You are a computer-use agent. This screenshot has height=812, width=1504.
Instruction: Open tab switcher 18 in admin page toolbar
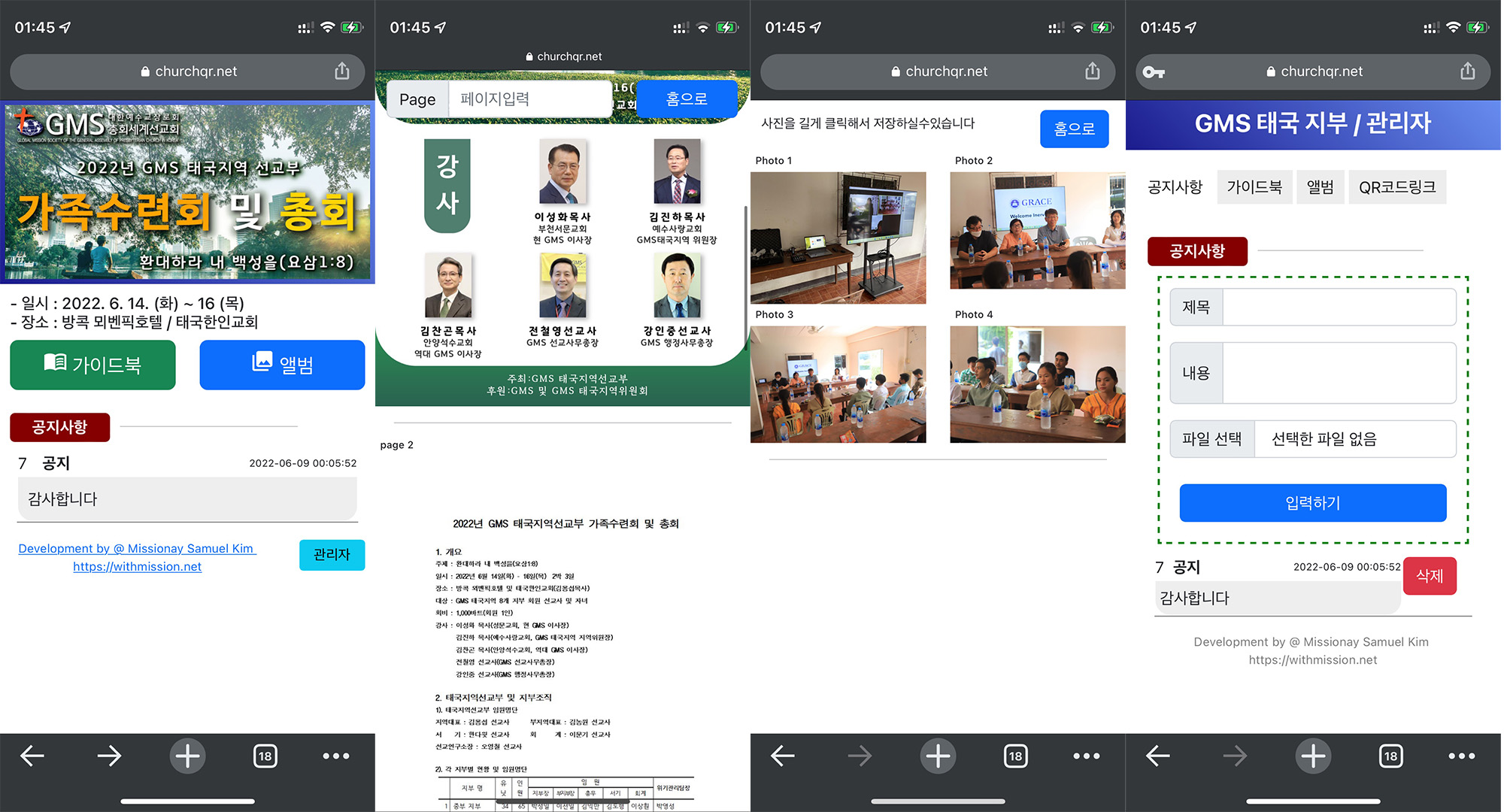1390,756
